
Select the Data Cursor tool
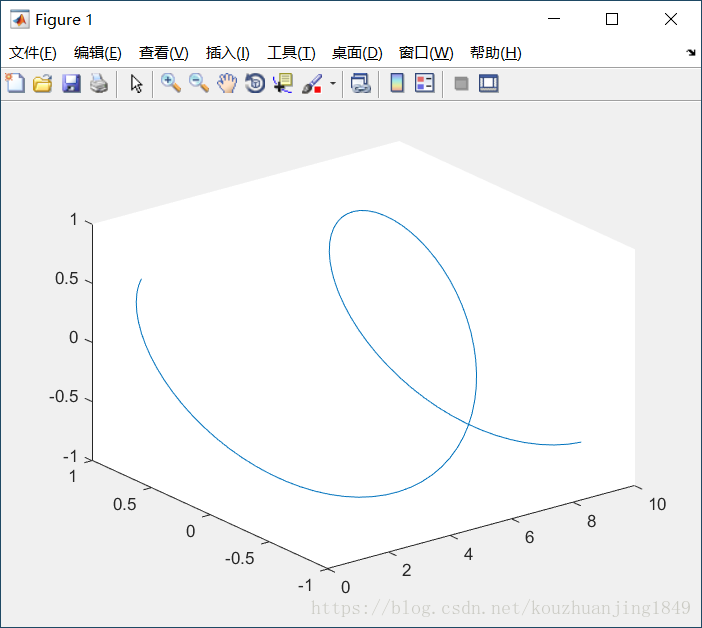283,83
